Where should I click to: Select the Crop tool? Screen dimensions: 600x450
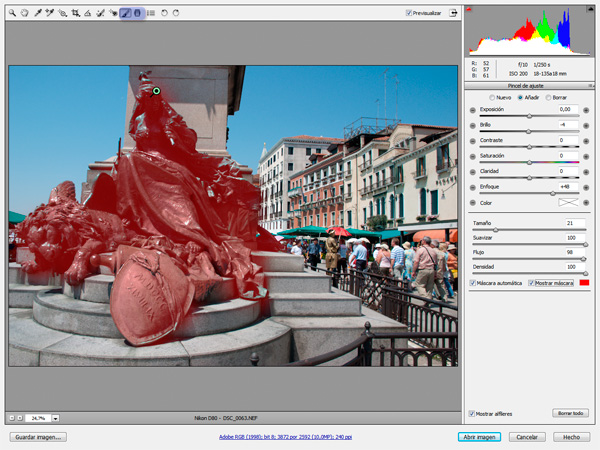75,13
